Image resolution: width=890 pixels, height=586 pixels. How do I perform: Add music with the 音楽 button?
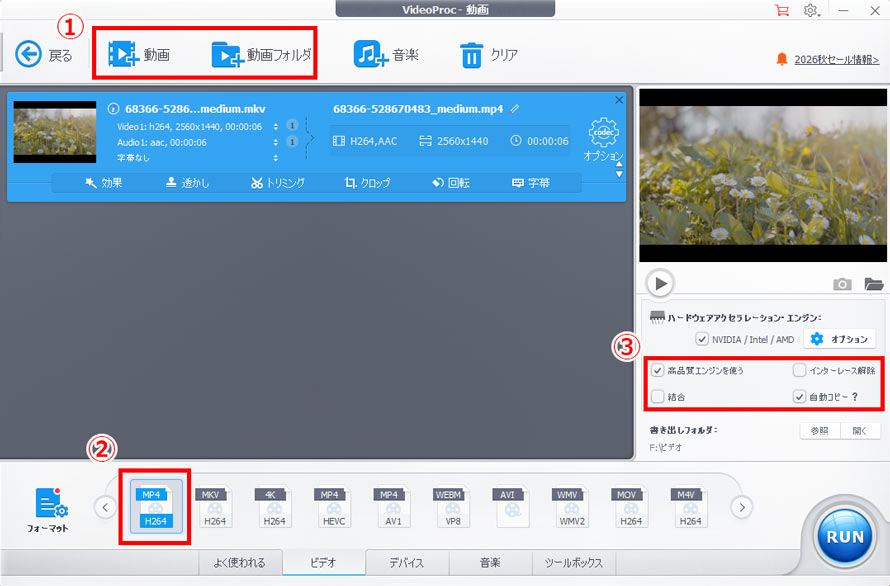point(386,55)
